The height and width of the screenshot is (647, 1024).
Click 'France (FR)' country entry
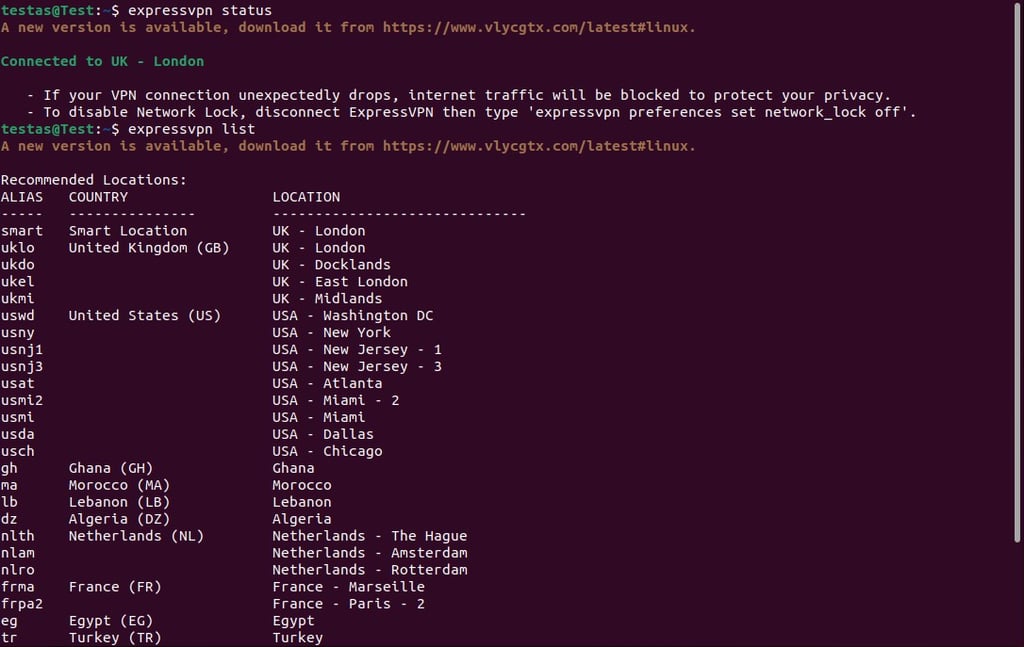[x=115, y=588]
